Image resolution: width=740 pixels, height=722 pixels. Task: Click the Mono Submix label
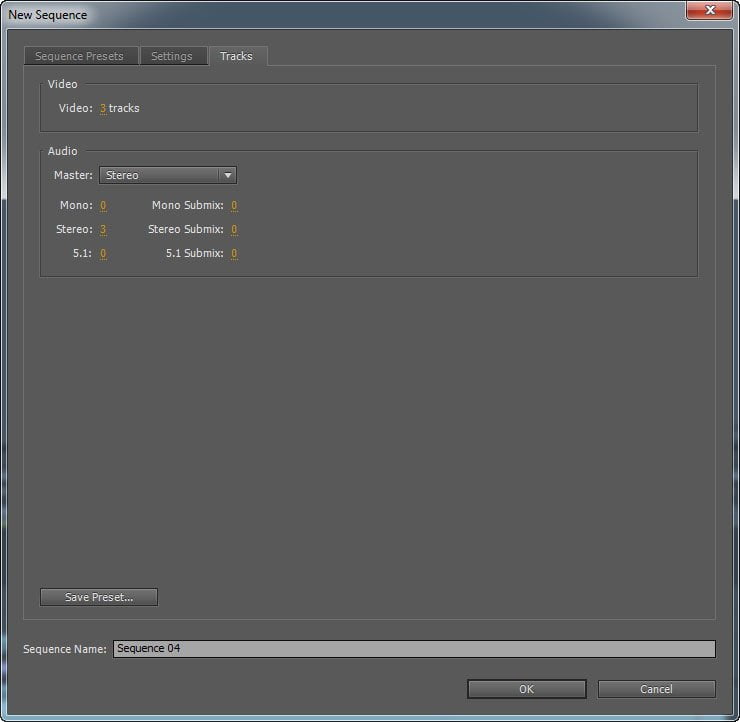tap(187, 205)
